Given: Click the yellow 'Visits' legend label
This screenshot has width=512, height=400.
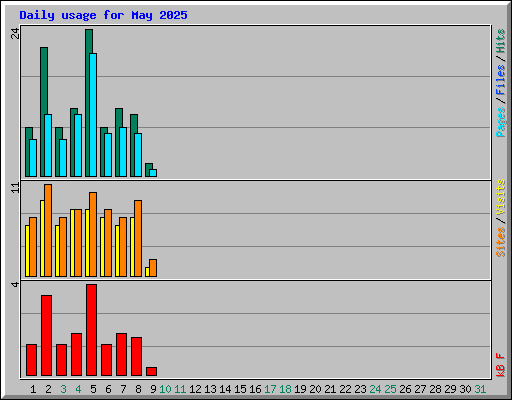Looking at the screenshot, I should [x=500, y=197].
